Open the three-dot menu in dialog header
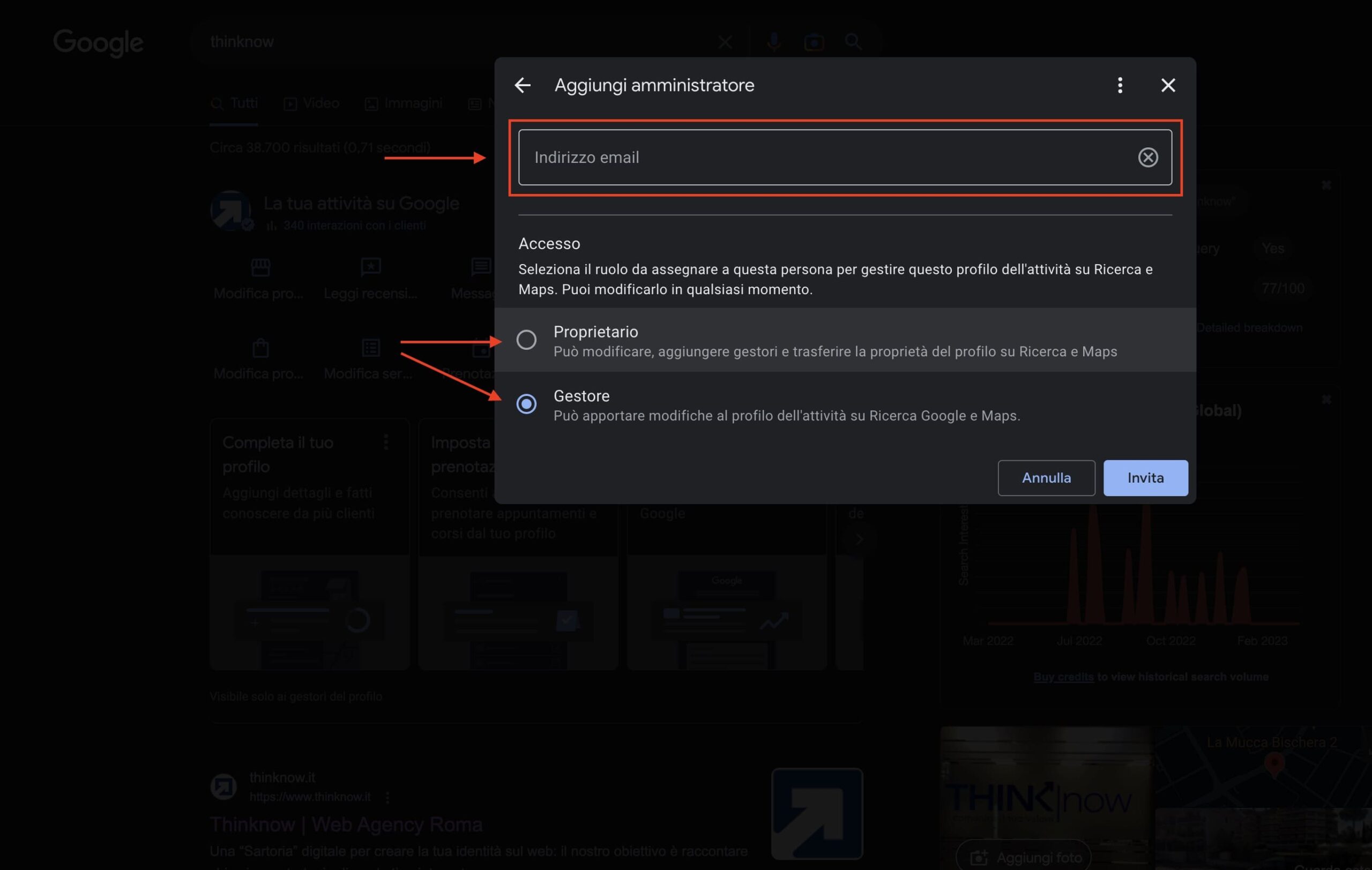1372x870 pixels. [1120, 85]
